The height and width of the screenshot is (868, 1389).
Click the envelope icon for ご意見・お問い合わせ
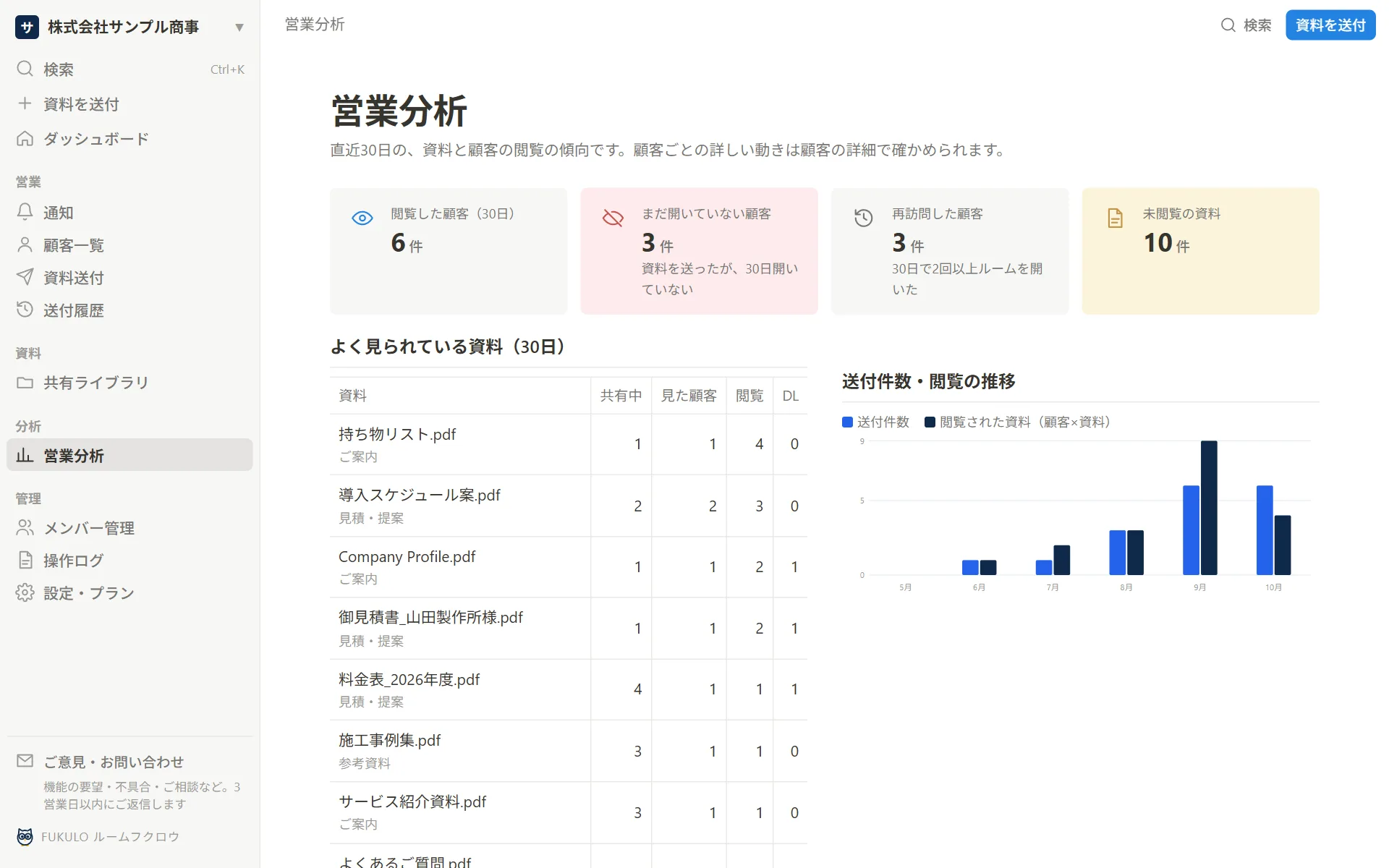[25, 760]
